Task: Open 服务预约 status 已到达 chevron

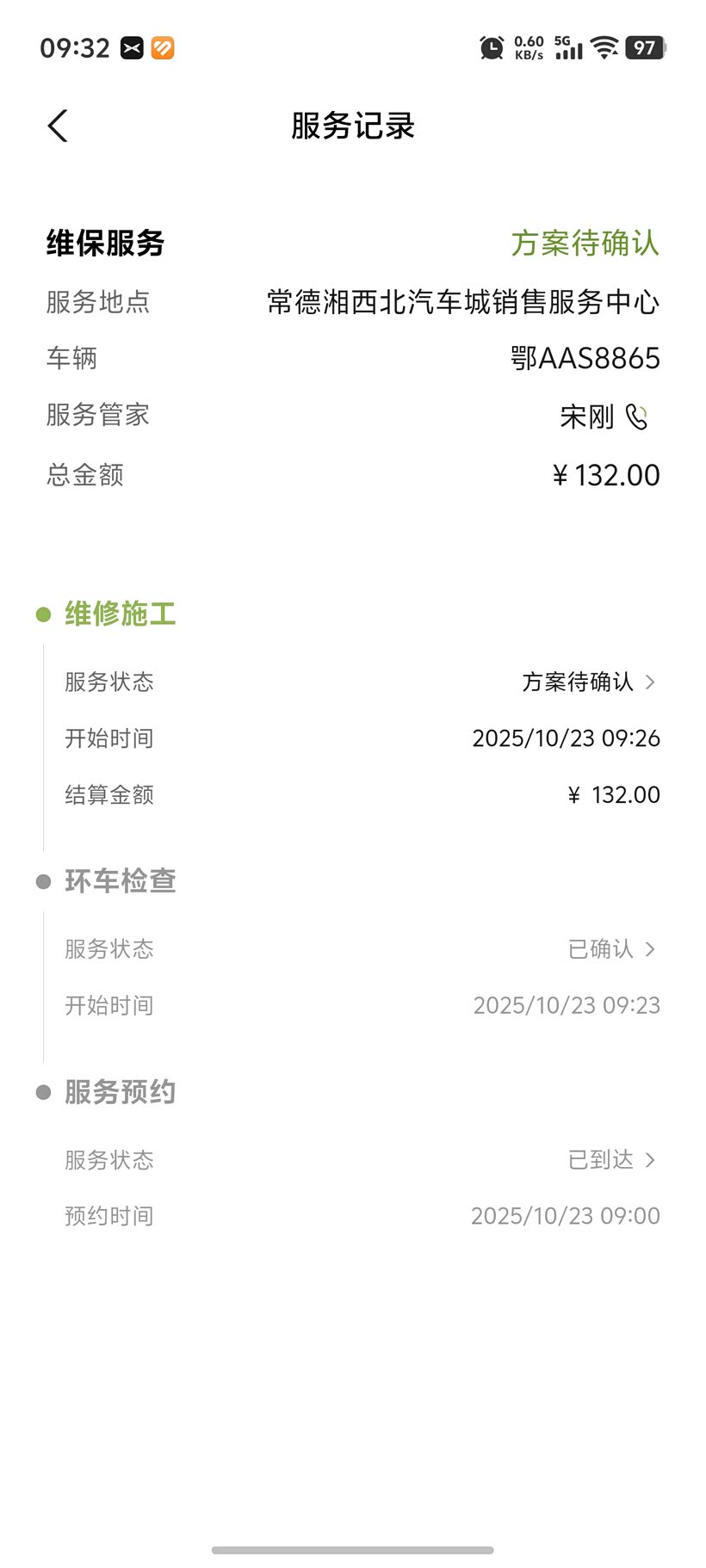Action: [650, 1160]
